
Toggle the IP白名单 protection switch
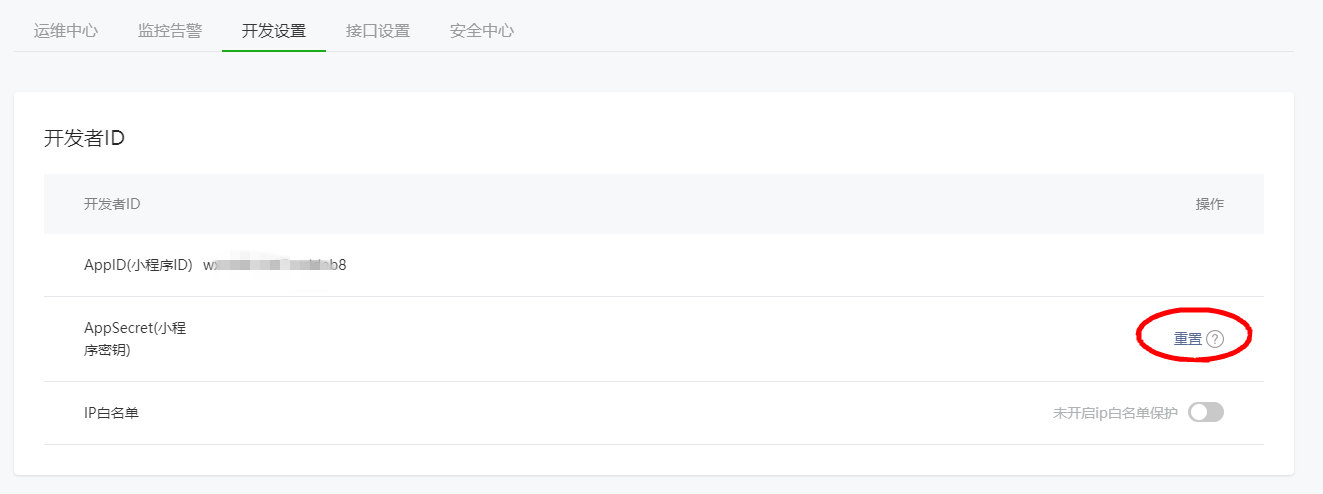coord(1205,412)
